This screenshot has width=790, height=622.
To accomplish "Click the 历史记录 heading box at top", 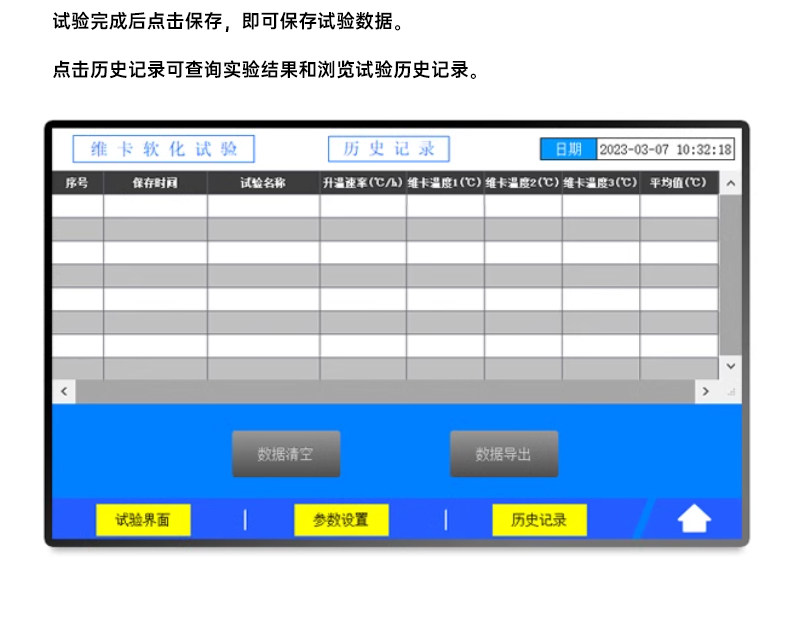I will 388,149.
